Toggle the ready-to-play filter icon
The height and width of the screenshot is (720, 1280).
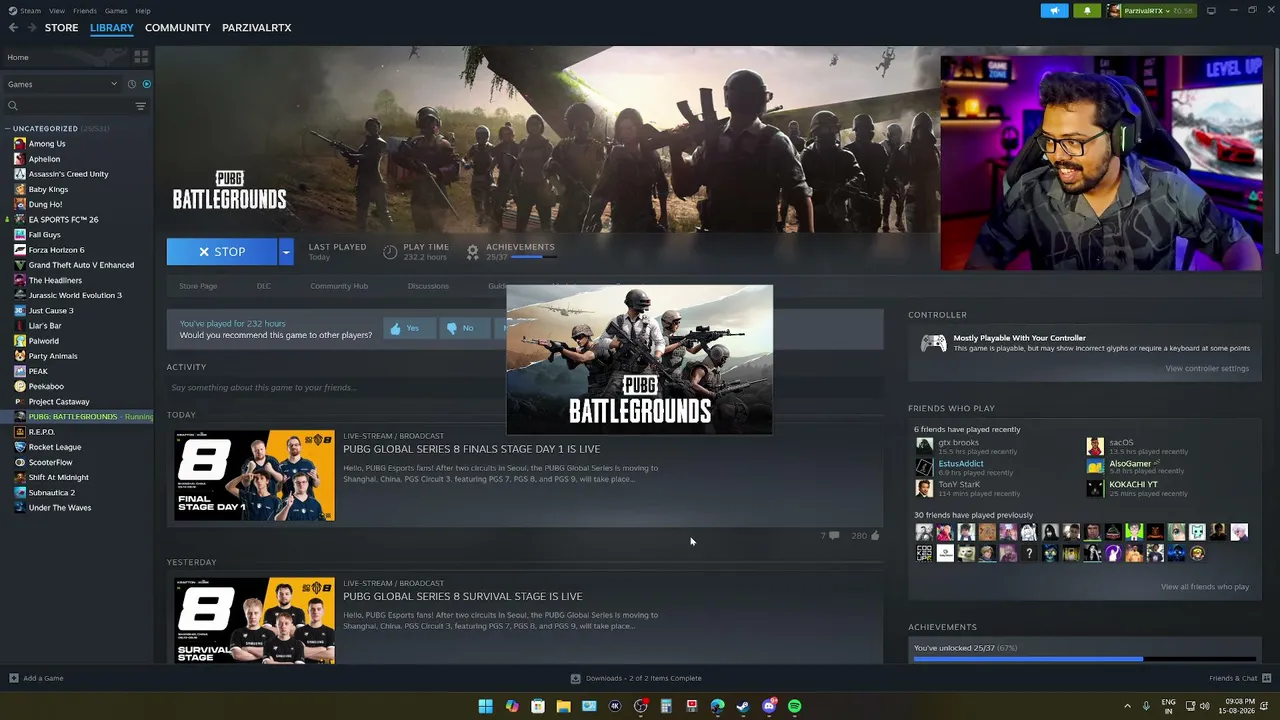[146, 84]
